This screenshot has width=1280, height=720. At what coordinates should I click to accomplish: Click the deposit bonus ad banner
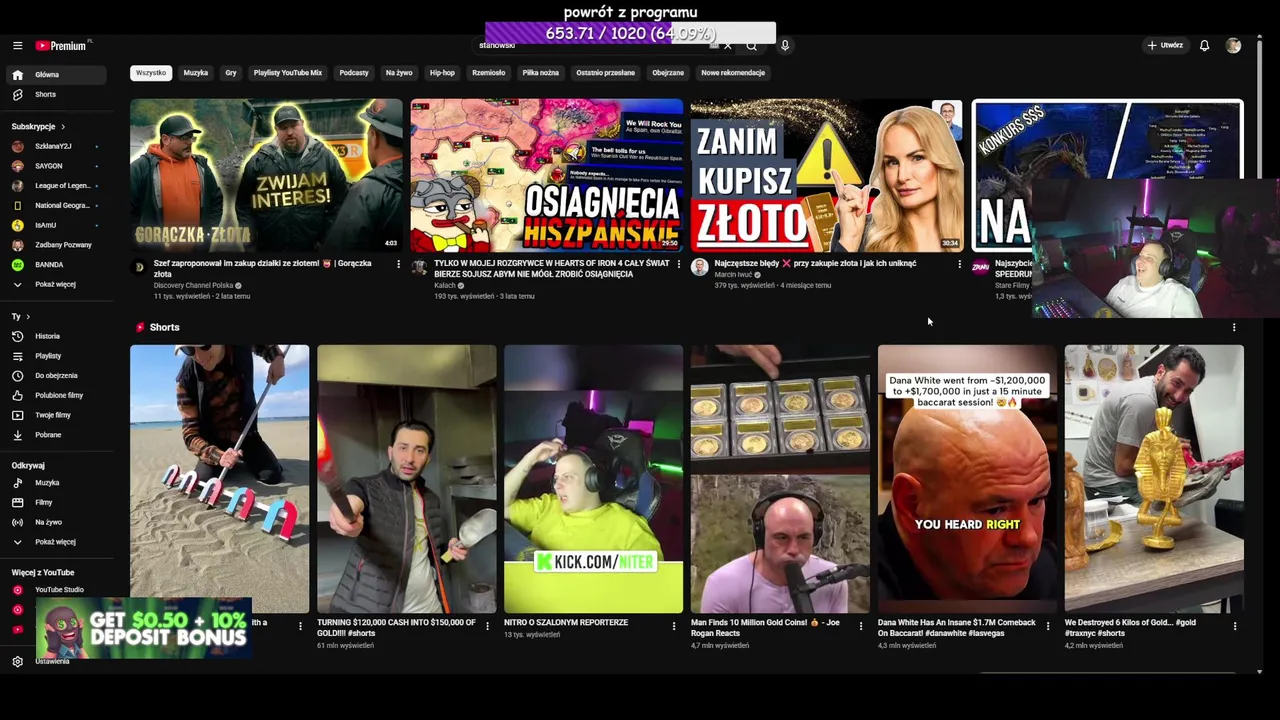(x=143, y=629)
